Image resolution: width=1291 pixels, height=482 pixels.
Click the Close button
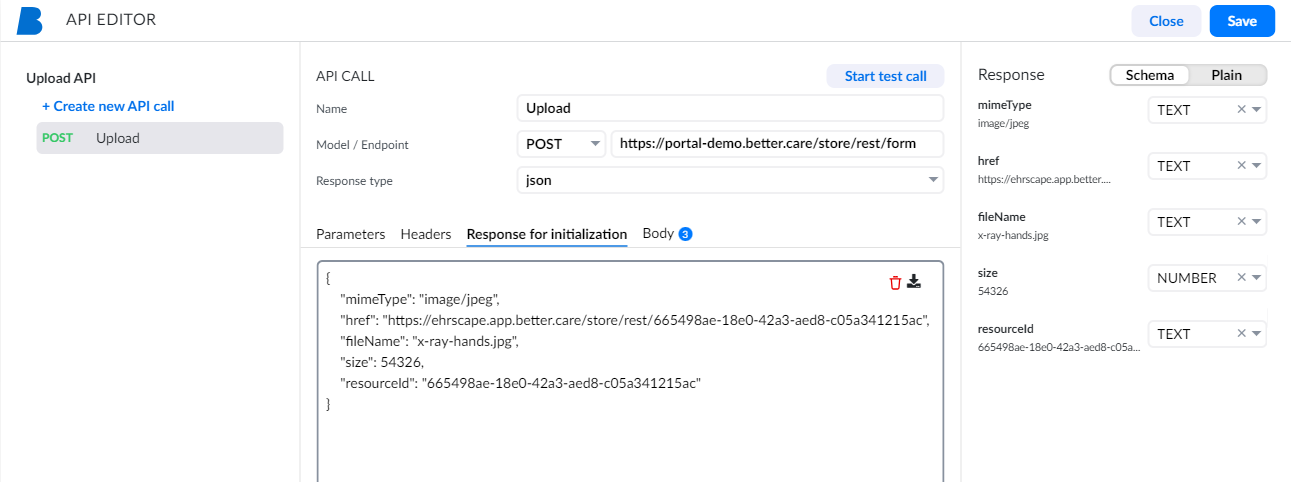pos(1166,21)
